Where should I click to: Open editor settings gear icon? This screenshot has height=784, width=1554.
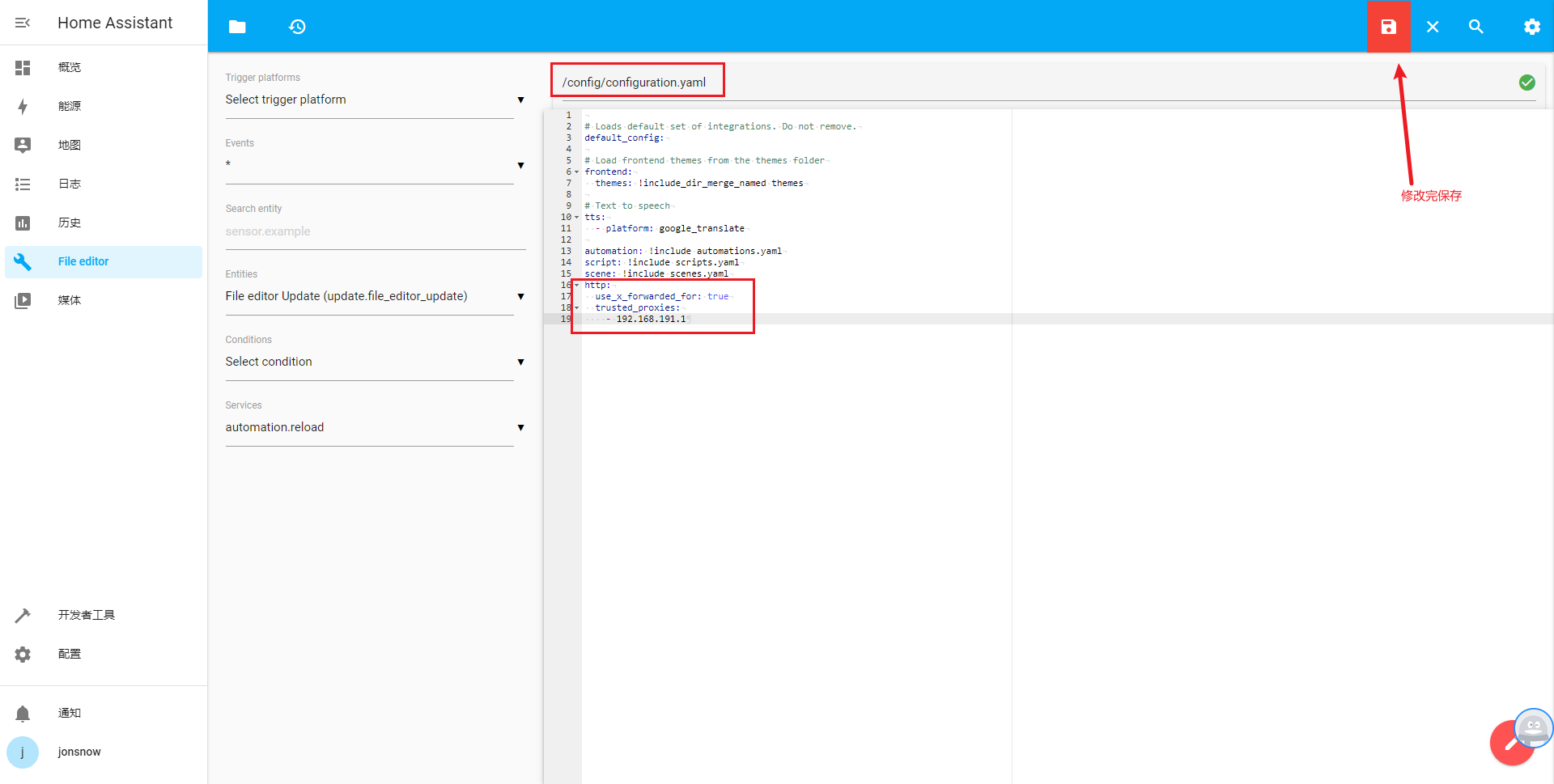(x=1531, y=27)
